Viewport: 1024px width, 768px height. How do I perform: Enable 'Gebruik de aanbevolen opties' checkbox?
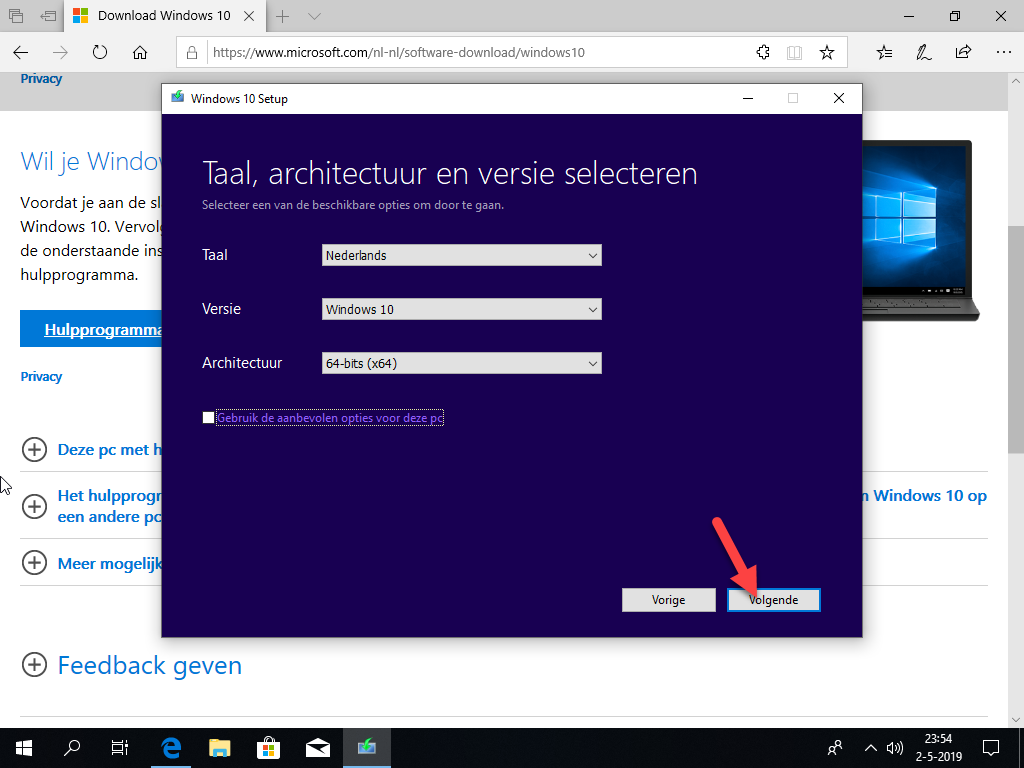(208, 418)
